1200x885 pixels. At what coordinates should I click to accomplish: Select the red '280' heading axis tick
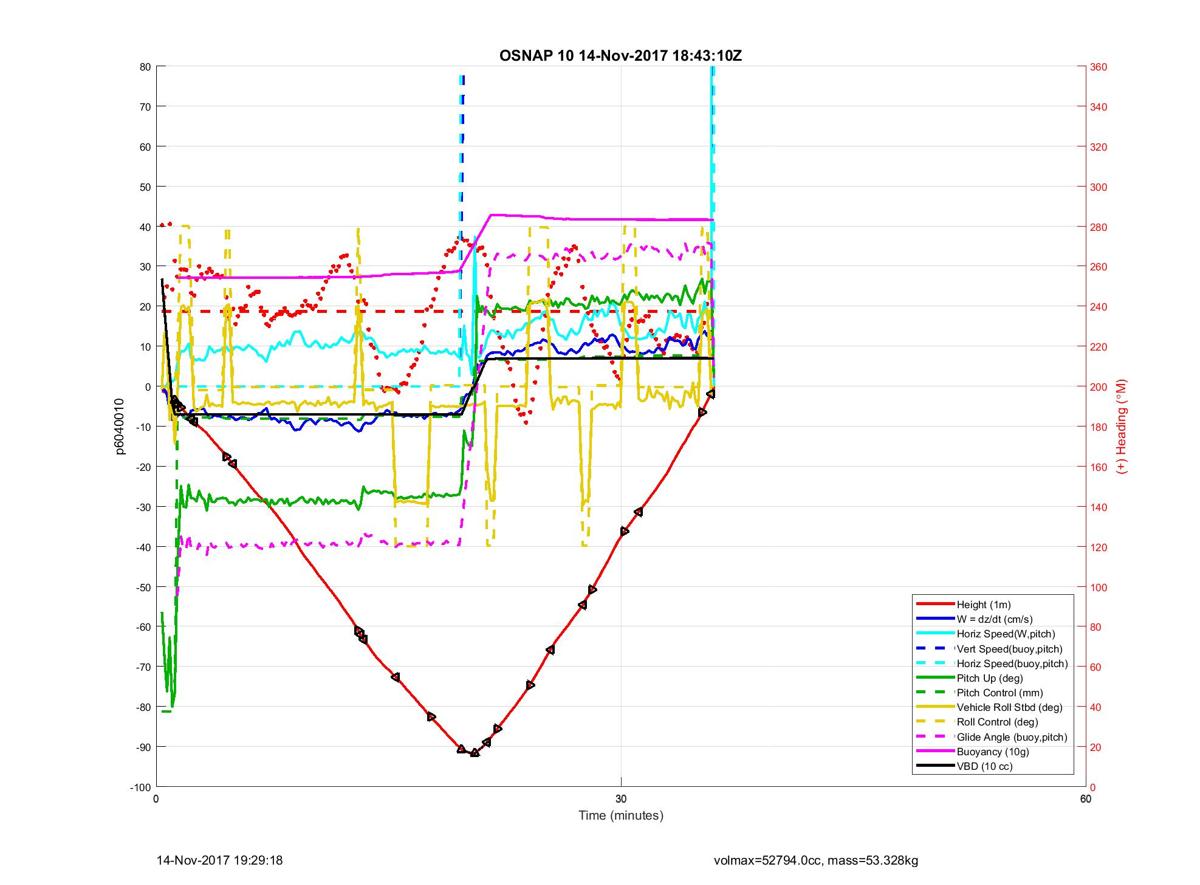click(1100, 227)
